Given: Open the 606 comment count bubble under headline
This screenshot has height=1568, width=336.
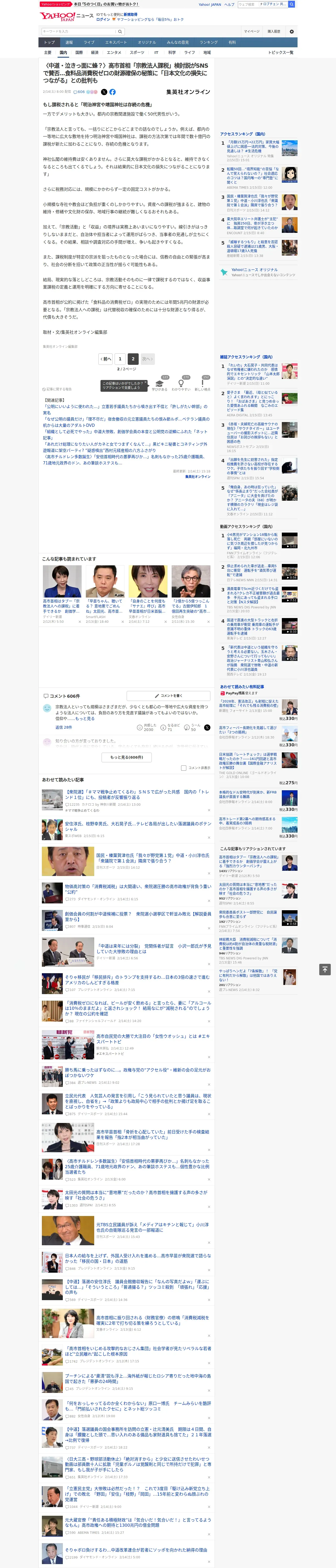Looking at the screenshot, I should point(80,92).
